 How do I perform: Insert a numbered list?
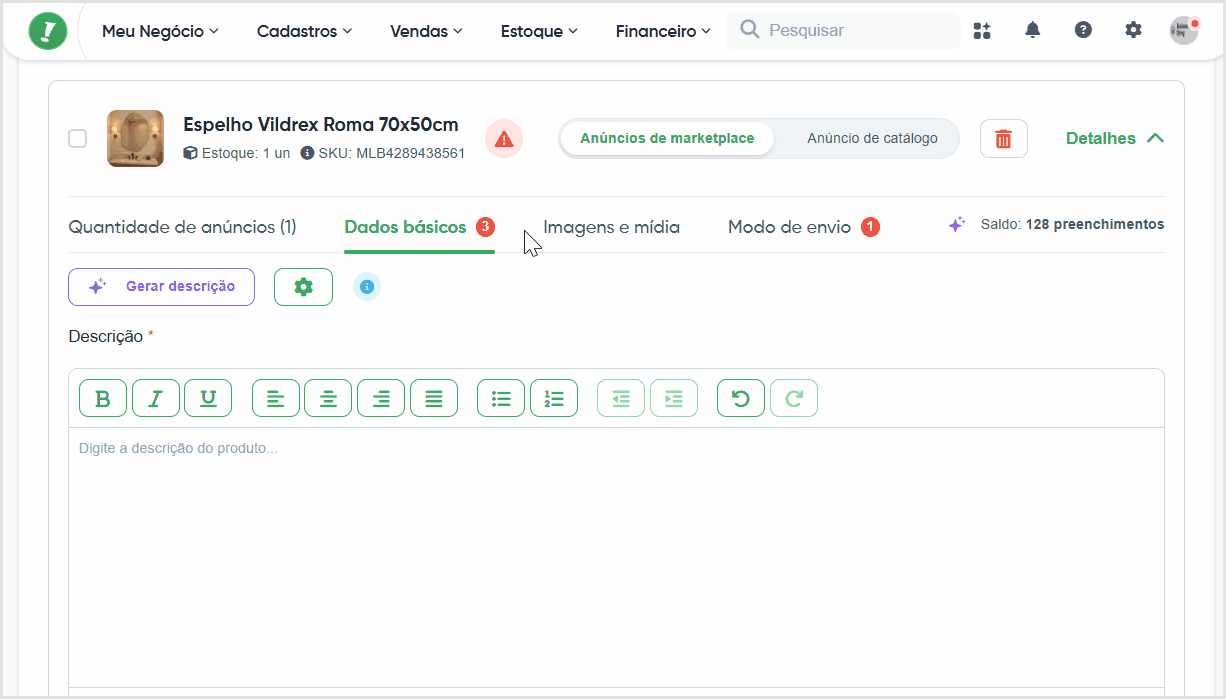554,398
